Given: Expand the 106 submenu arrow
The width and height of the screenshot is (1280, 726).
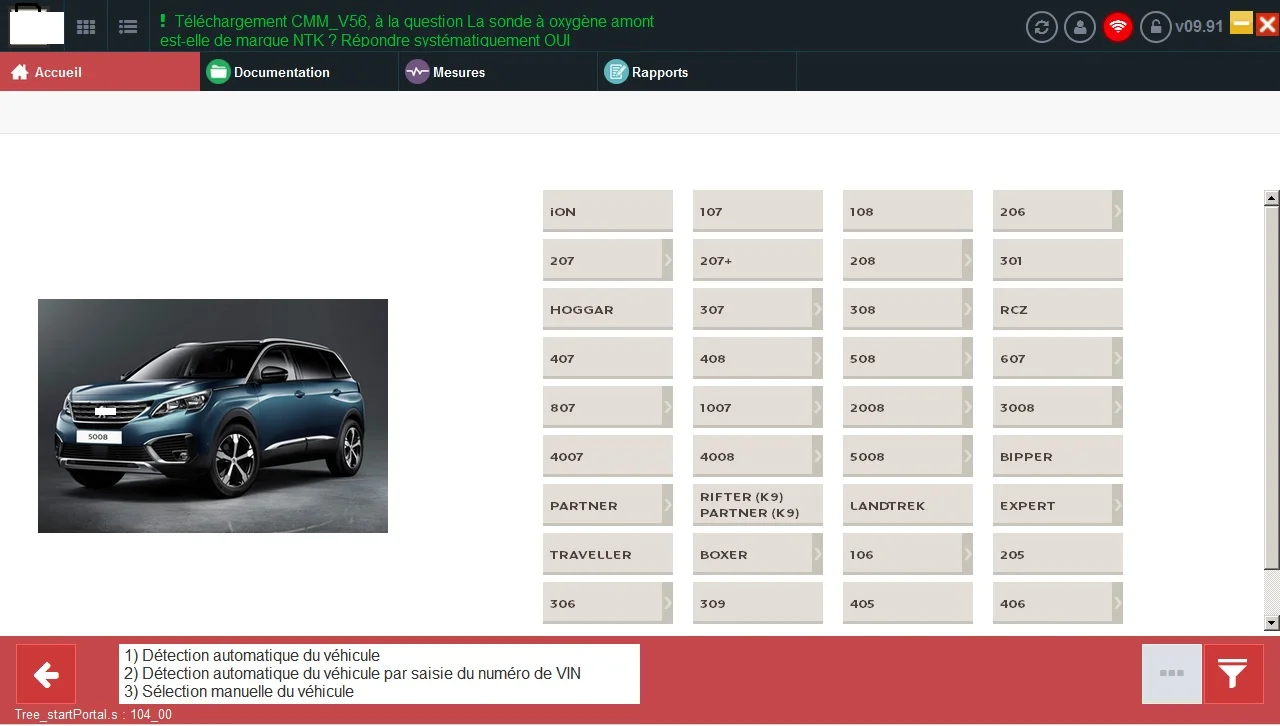Looking at the screenshot, I should point(967,554).
